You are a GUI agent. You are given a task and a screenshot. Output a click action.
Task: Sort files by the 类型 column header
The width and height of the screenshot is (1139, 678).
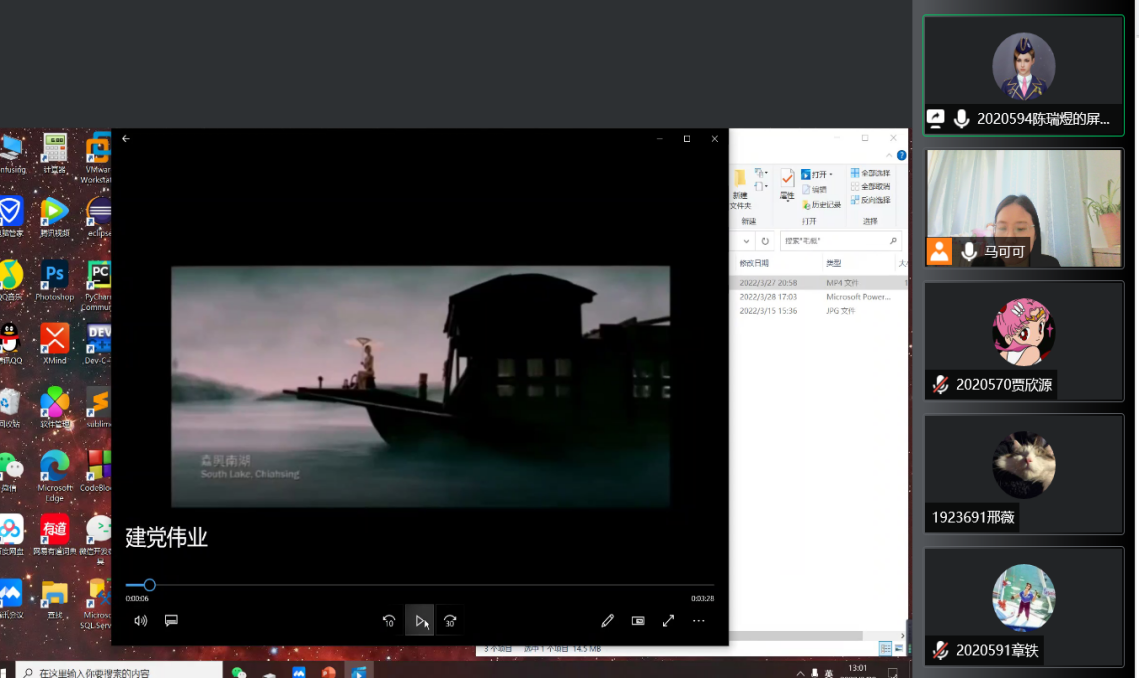[x=834, y=263]
